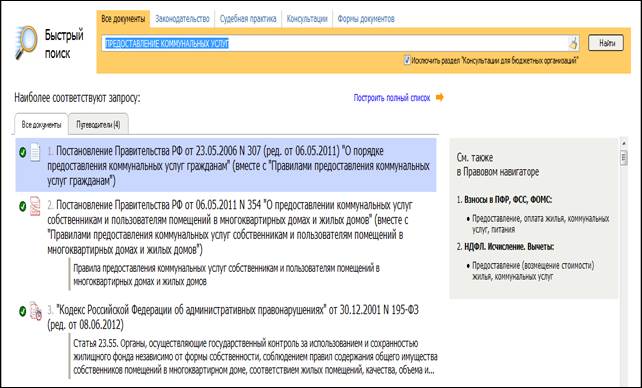
Task: Open 'Предоставление (возмещение стоимости) жилья, коммунальных услуг'
Action: (533, 271)
